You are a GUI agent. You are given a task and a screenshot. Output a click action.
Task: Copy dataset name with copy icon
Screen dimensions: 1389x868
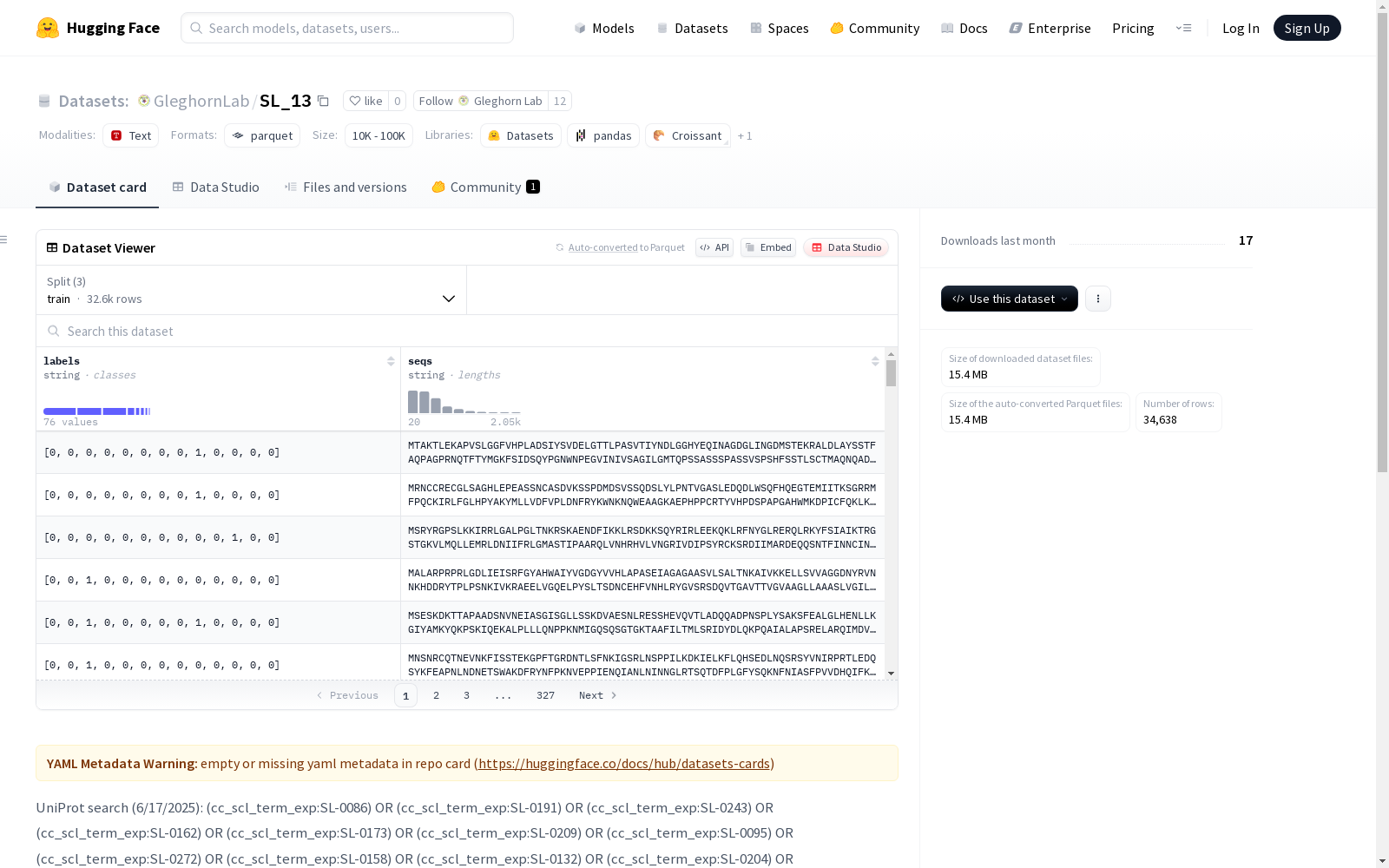[x=323, y=101]
